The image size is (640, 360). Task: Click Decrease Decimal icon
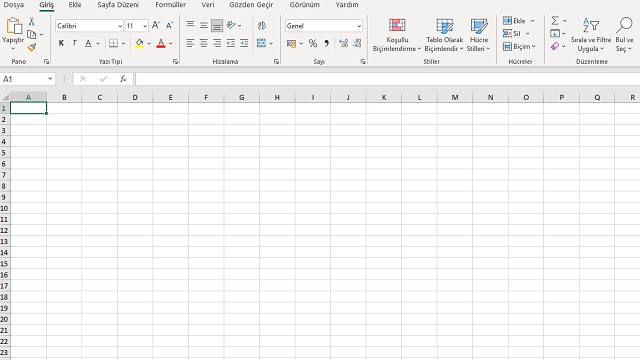pos(357,43)
